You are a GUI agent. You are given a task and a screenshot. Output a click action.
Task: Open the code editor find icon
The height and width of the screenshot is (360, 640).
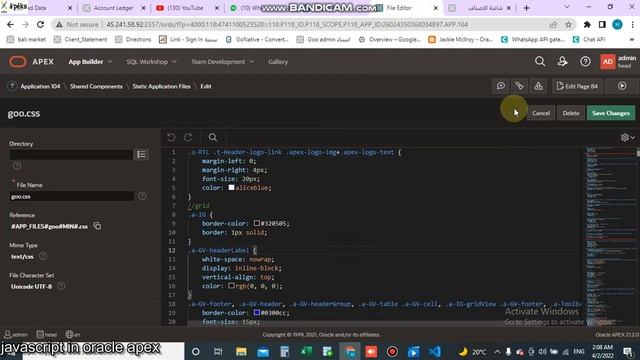point(213,138)
